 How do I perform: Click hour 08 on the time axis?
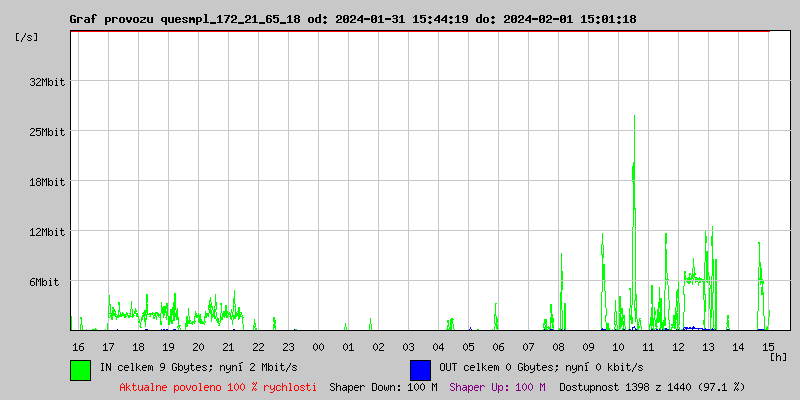(558, 346)
